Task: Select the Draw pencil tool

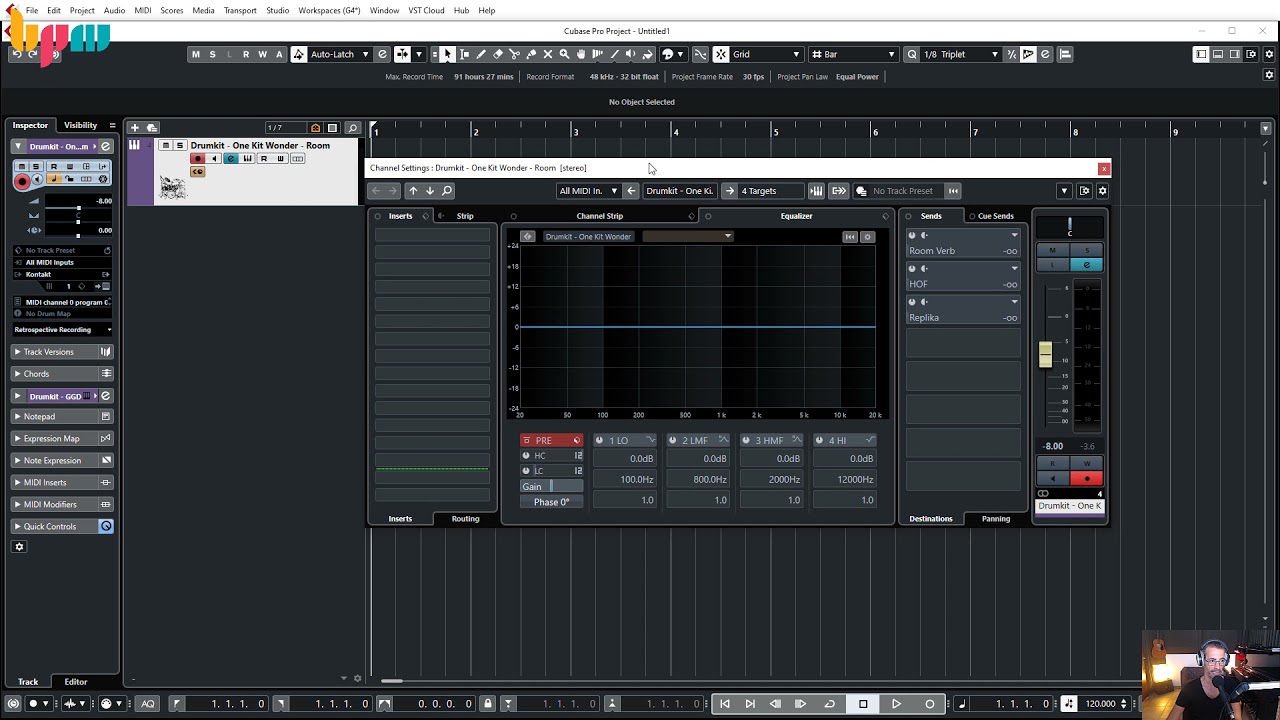Action: coord(481,54)
